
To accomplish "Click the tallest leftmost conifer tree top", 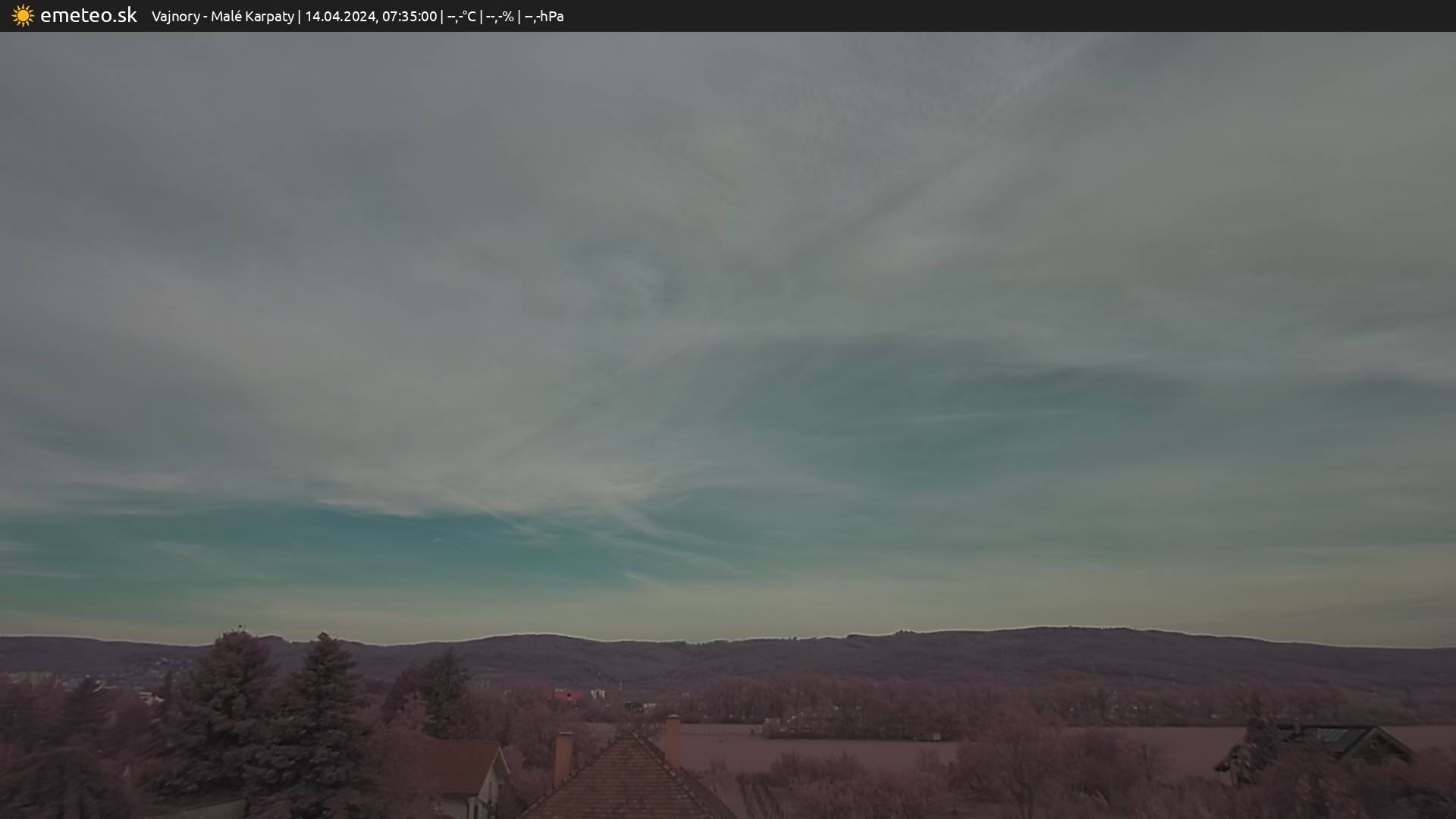I will click(240, 635).
